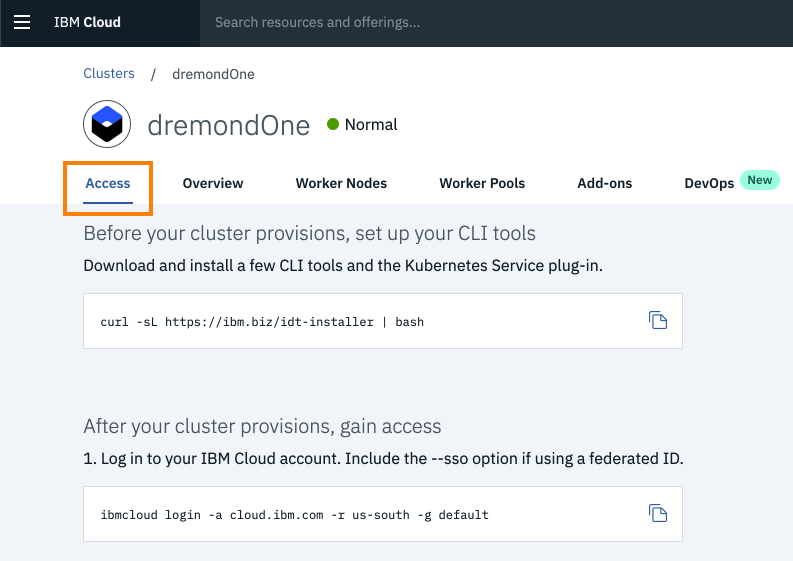Click the Normal status label
The width and height of the screenshot is (793, 561).
click(371, 125)
